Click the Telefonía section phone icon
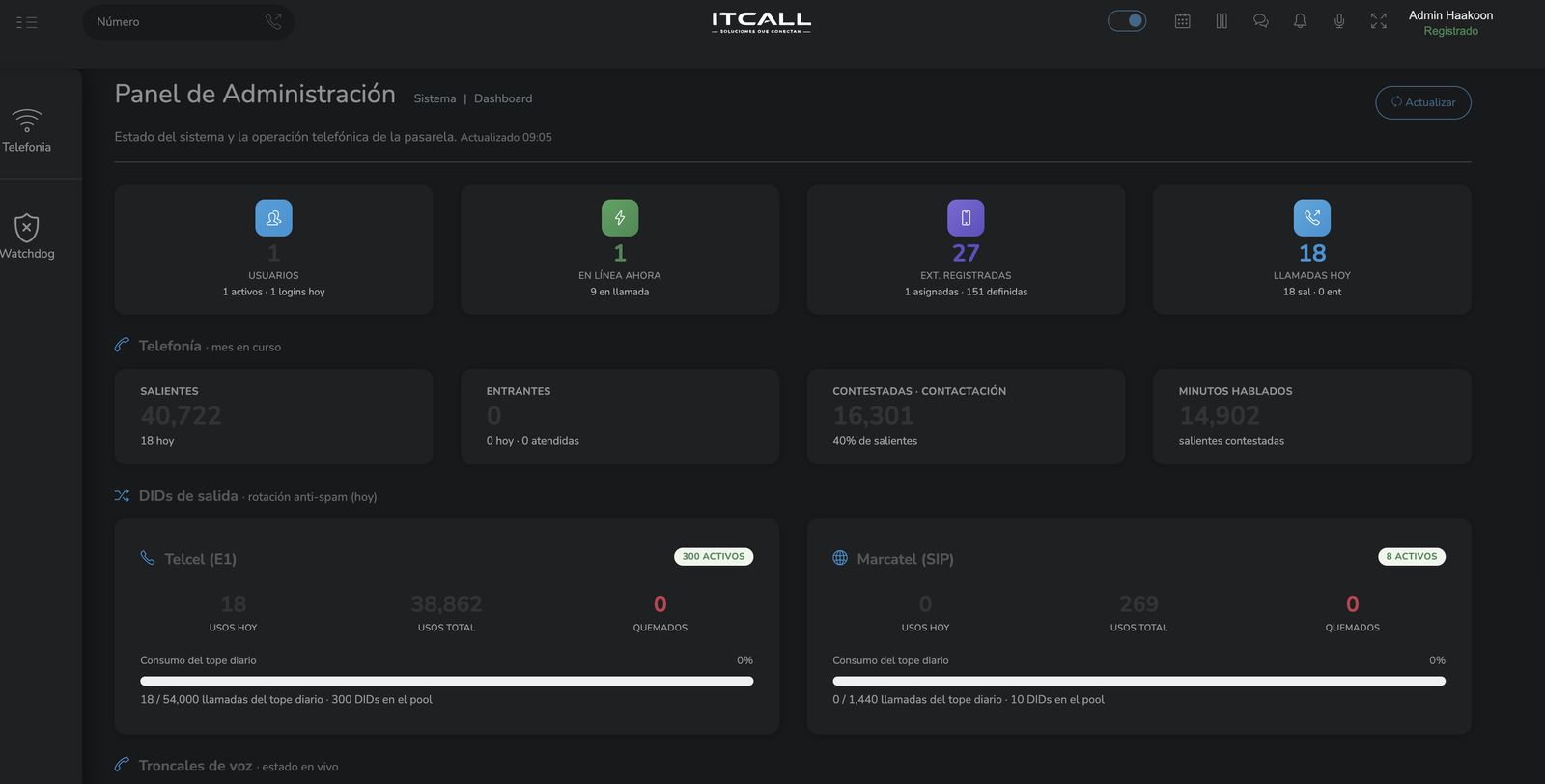This screenshot has height=784, width=1545. [122, 345]
